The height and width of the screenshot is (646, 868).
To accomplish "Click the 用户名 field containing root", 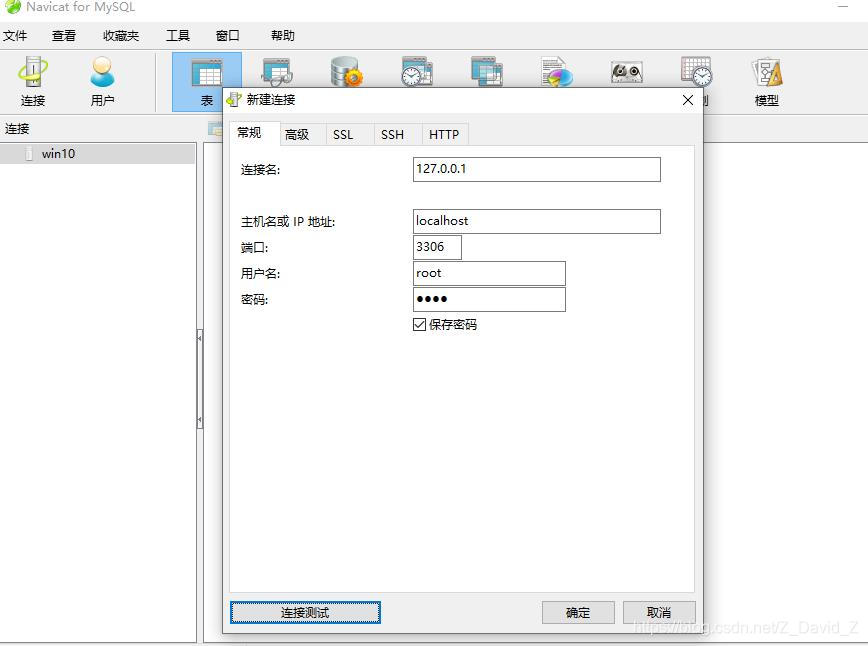I will click(x=489, y=273).
